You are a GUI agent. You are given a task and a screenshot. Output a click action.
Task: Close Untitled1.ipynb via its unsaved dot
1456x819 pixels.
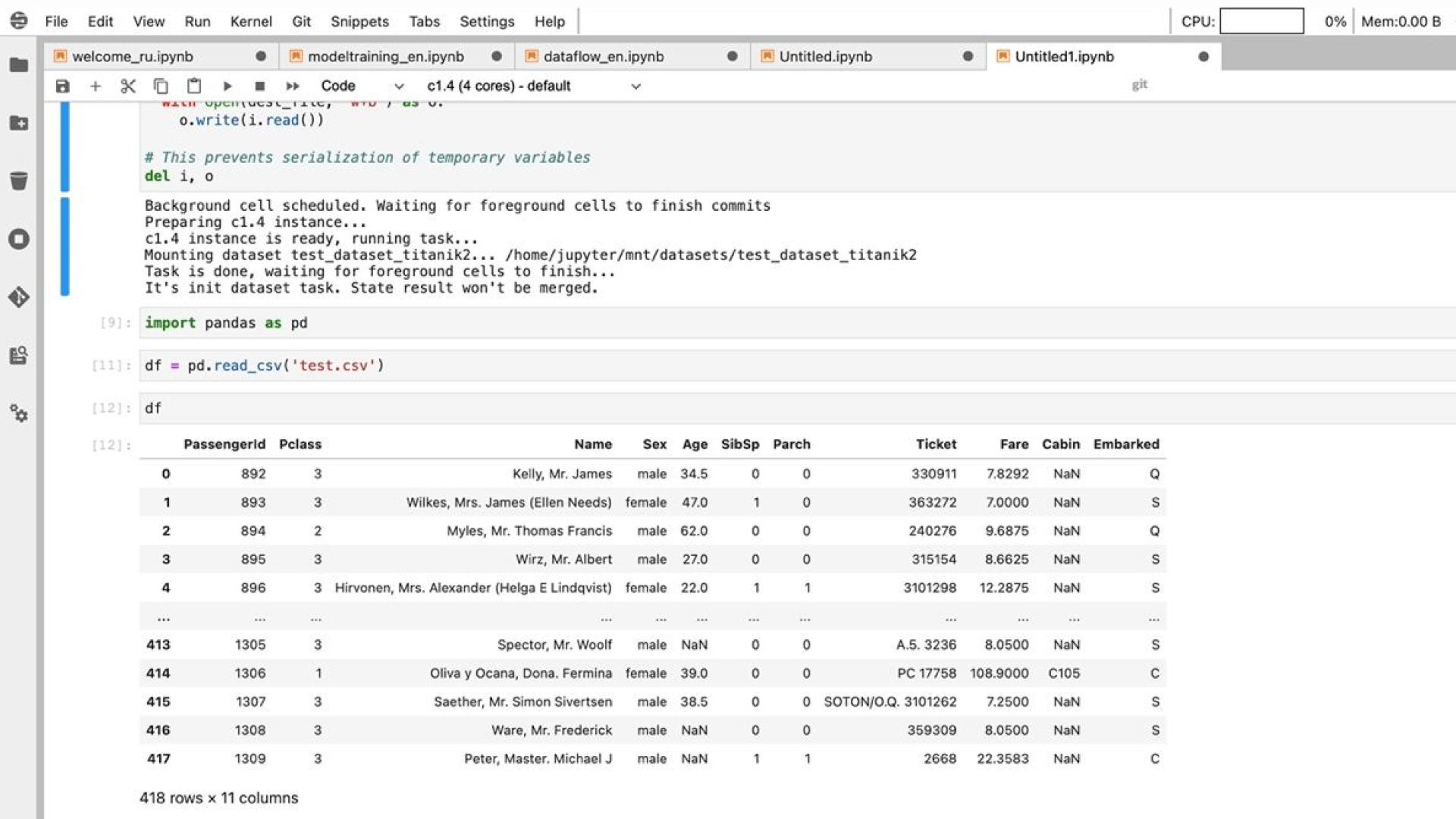(x=1203, y=56)
